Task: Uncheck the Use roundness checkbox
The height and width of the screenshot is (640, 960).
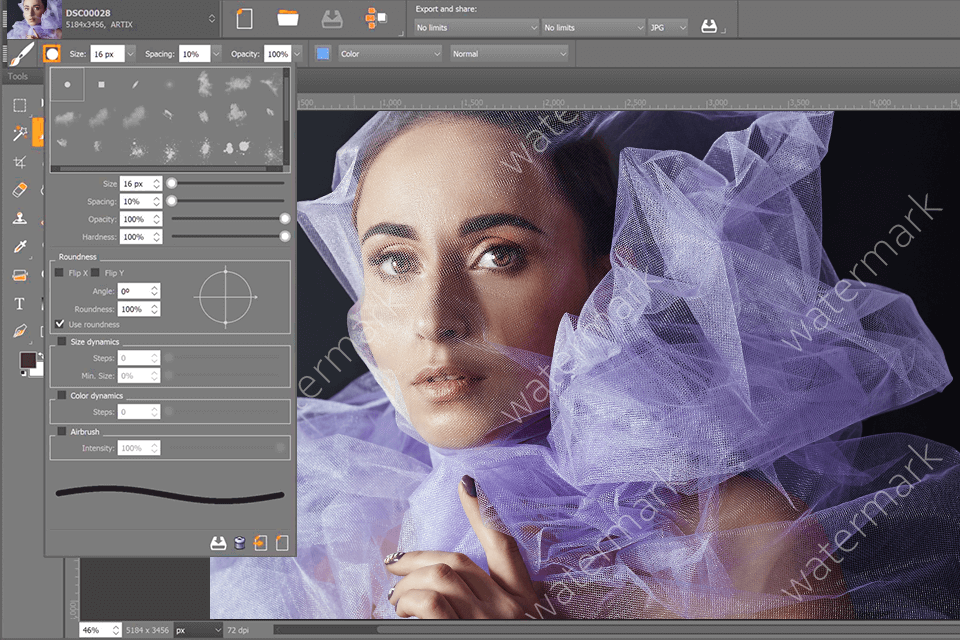Action: [61, 324]
